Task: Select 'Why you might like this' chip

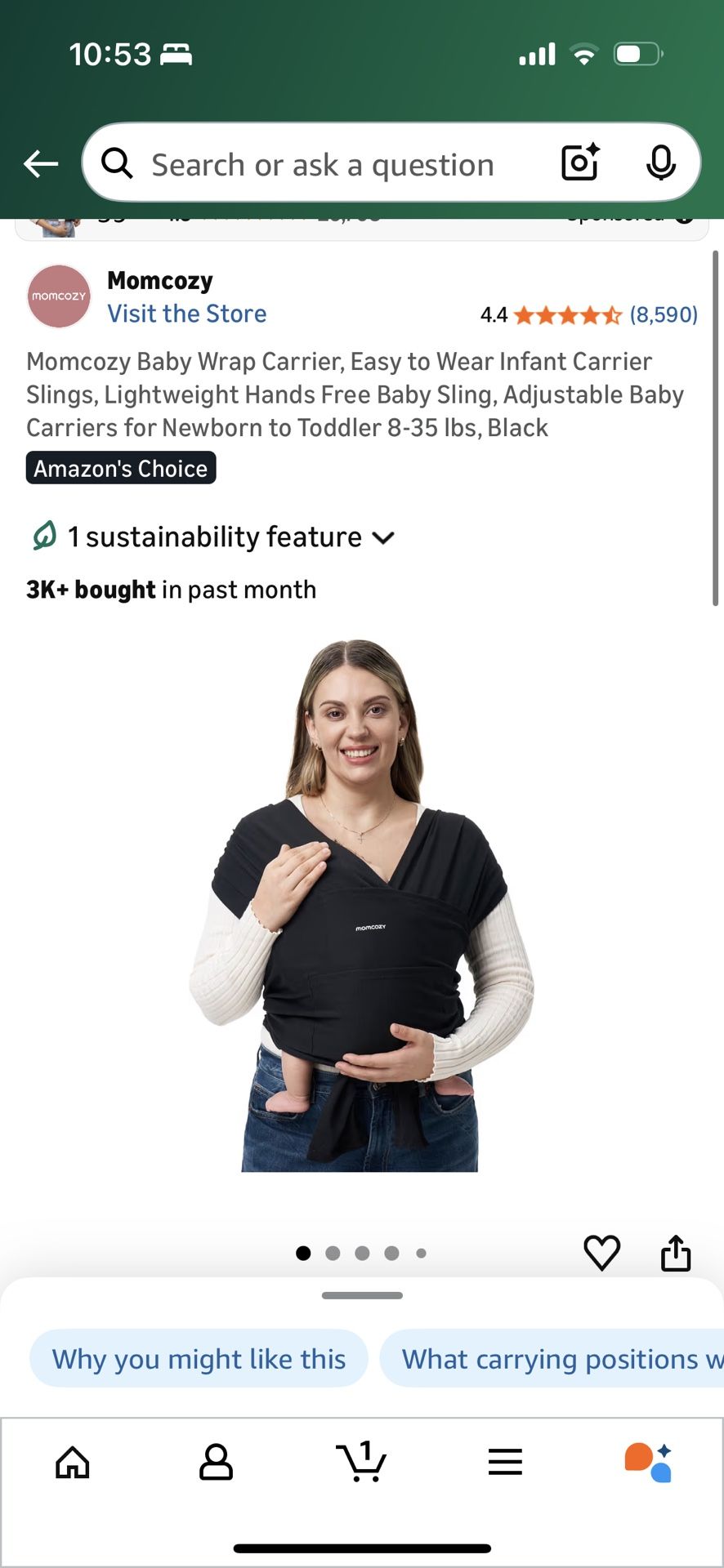Action: tap(199, 1358)
